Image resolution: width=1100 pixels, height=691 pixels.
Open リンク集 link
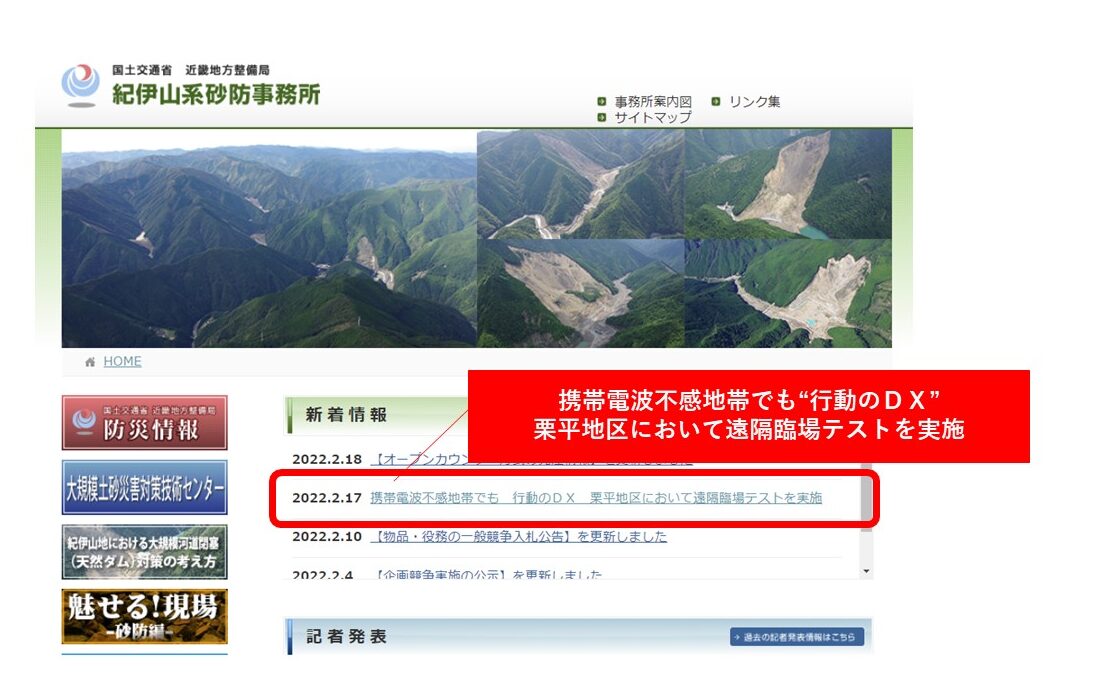pos(755,102)
